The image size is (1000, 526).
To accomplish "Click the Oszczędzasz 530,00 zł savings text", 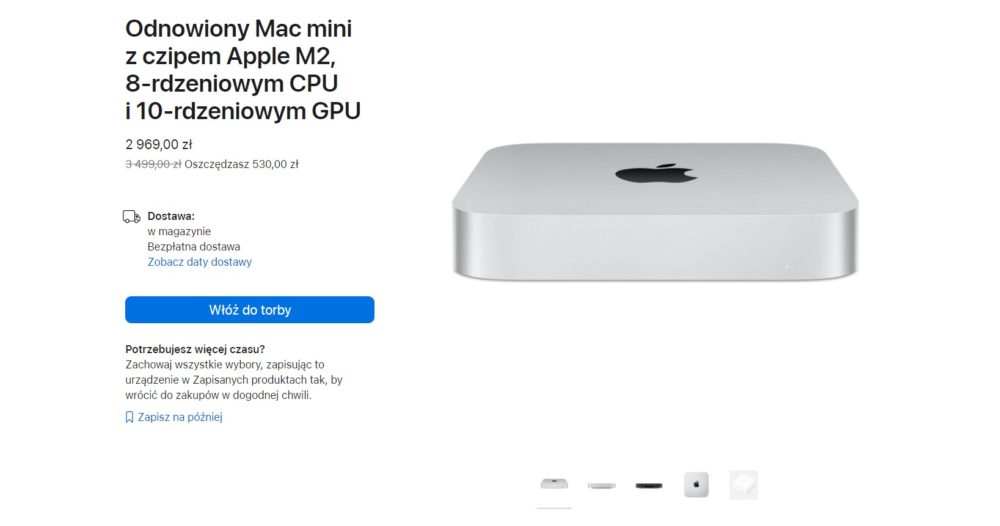I will click(241, 164).
